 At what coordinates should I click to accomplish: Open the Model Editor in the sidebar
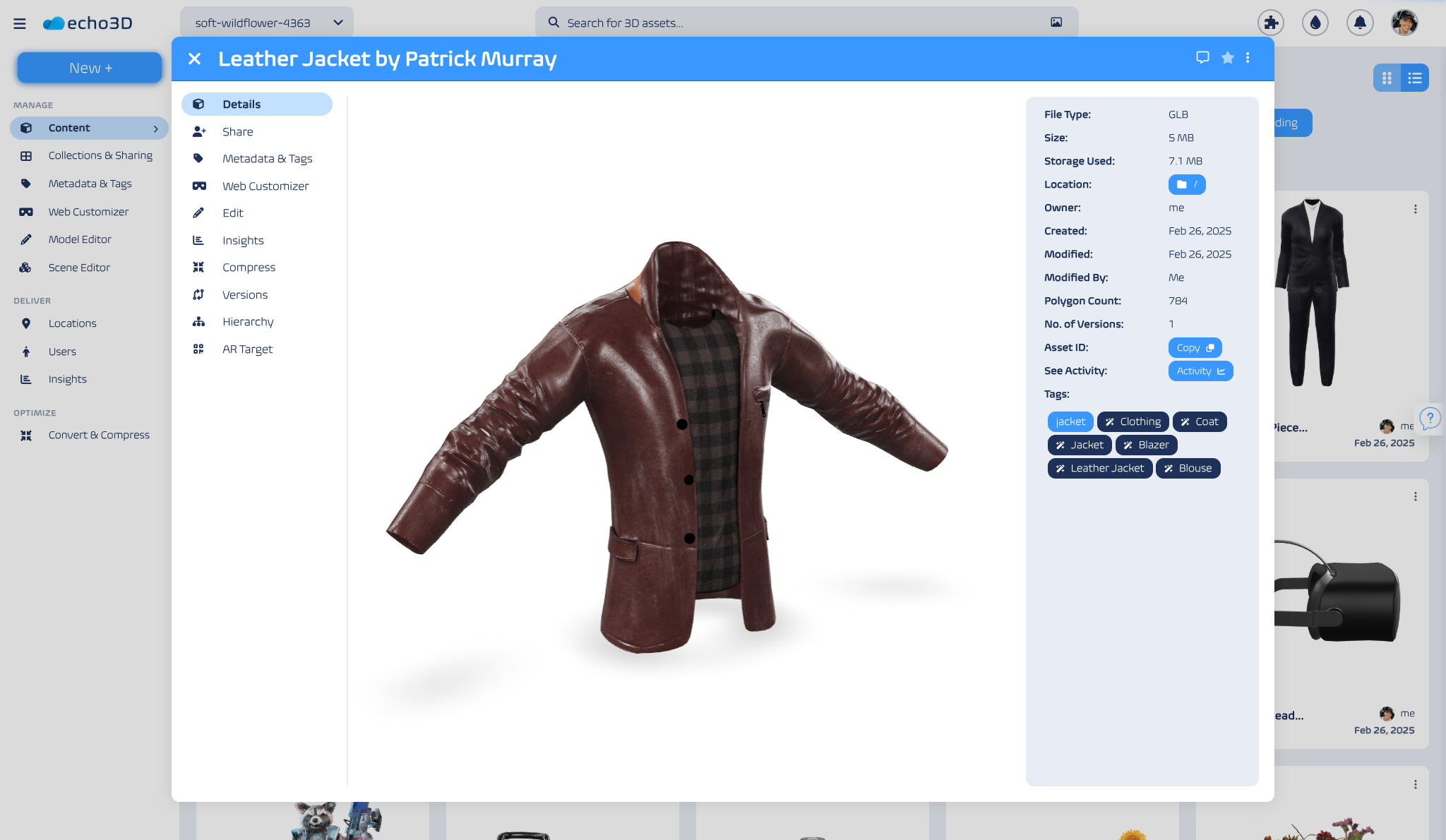tap(80, 239)
